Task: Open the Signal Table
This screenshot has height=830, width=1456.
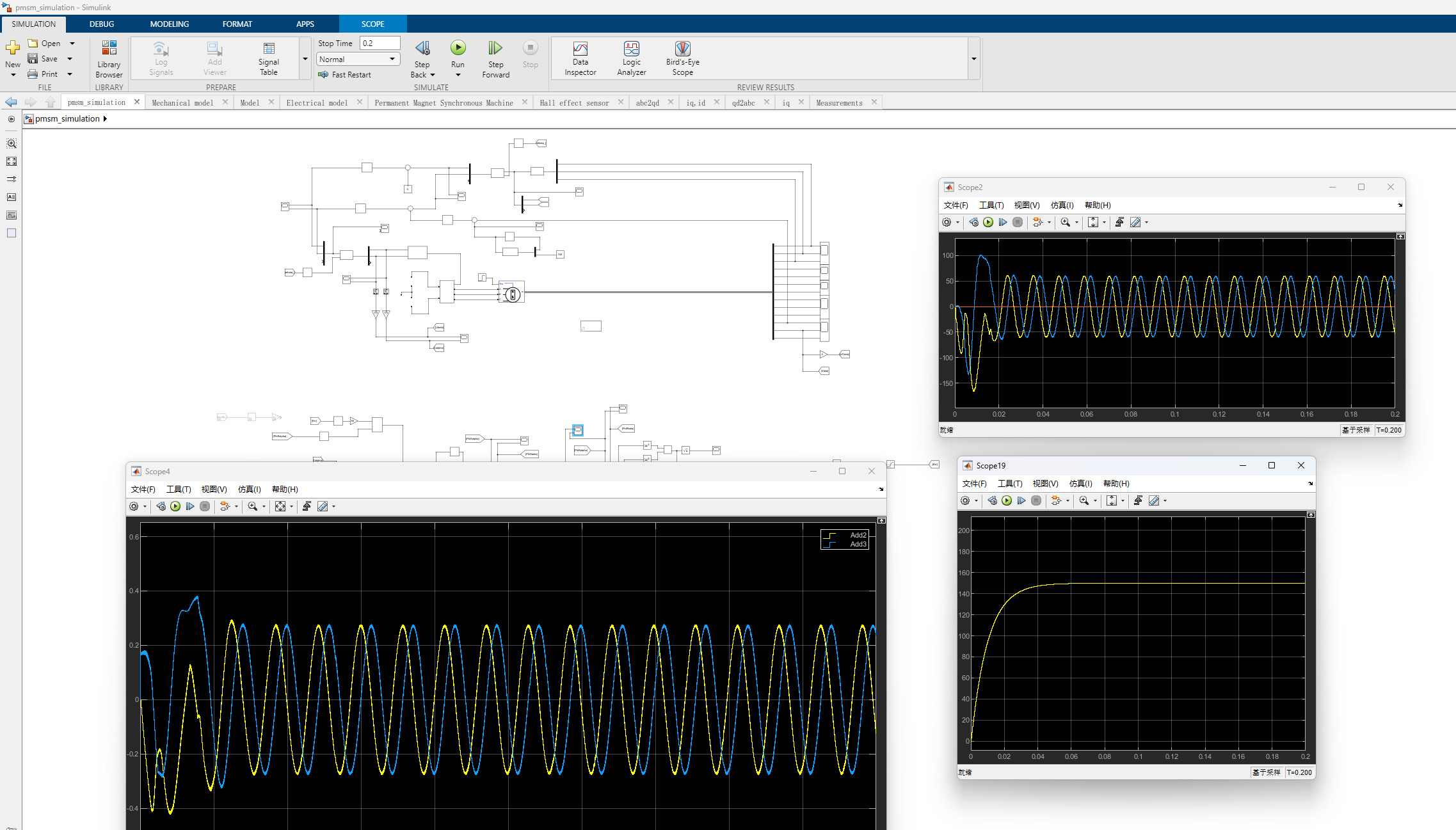Action: tap(269, 58)
